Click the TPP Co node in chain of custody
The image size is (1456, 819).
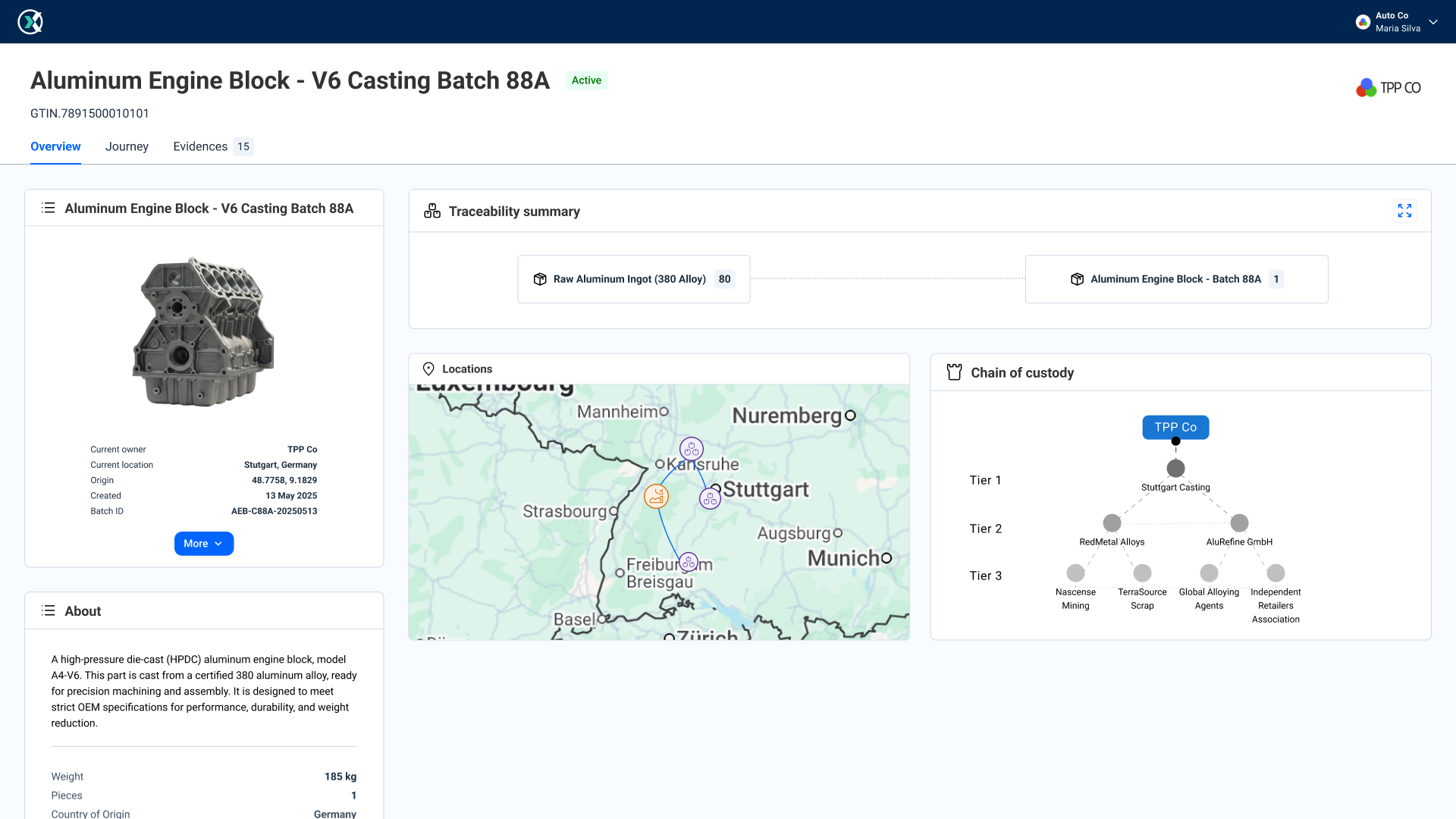tap(1175, 427)
